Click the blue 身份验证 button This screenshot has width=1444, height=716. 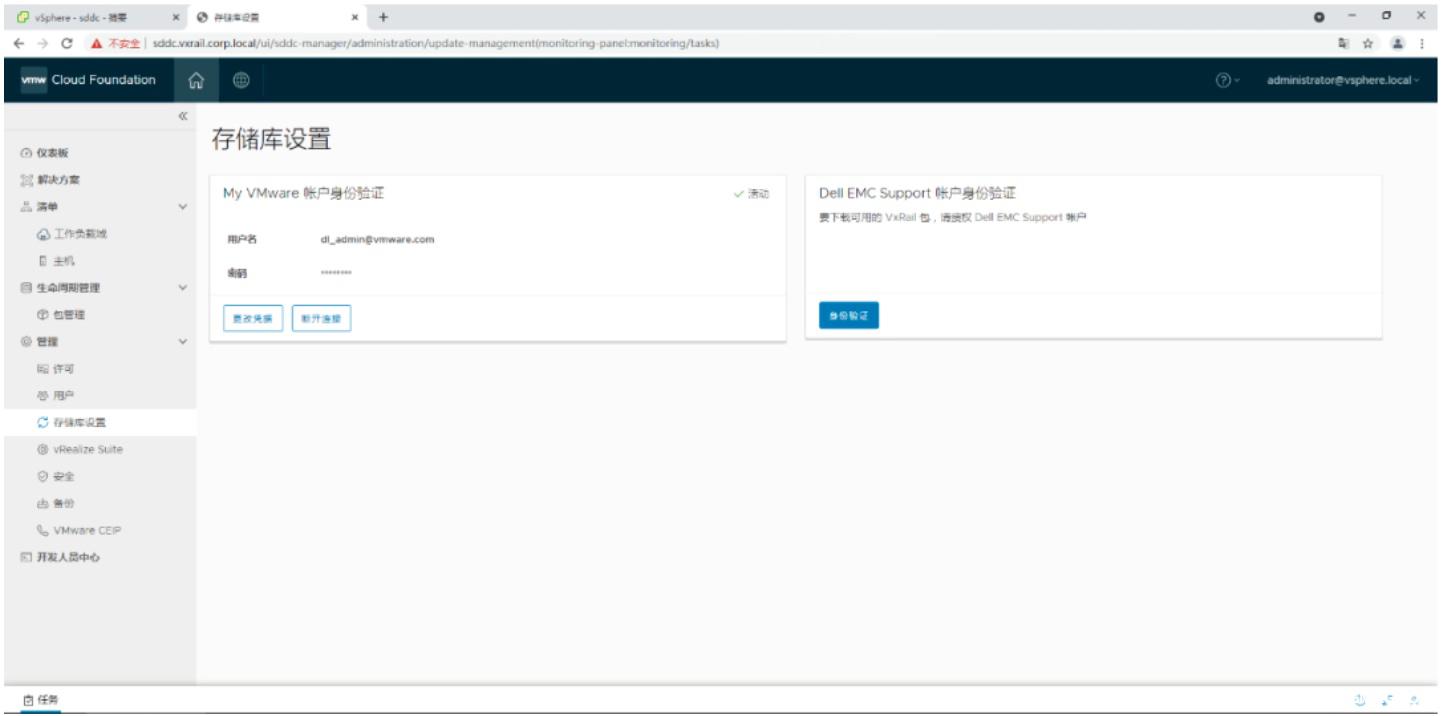tap(849, 315)
